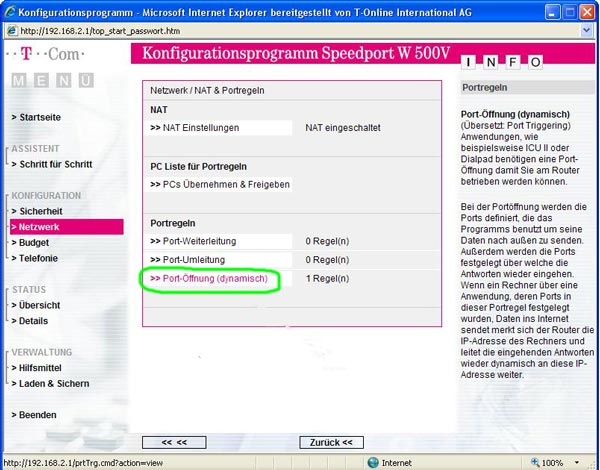
Task: Click '1 Regel(n)' next to Port-Öffnung
Action: 328,278
